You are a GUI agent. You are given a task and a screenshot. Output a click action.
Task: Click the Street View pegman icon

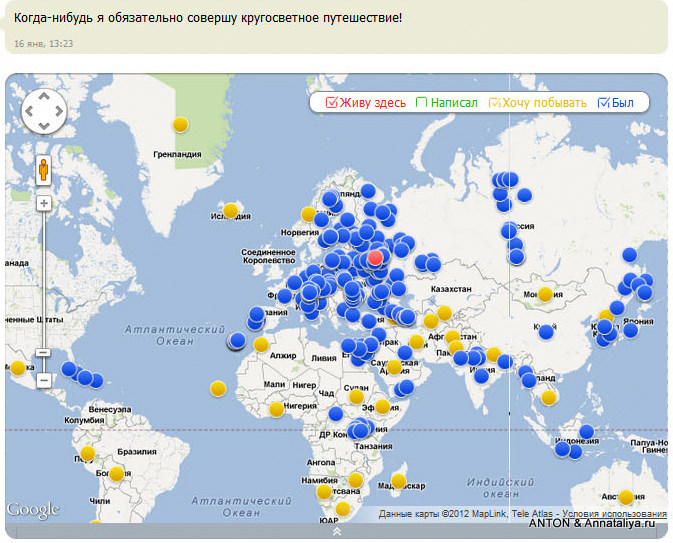[x=44, y=170]
